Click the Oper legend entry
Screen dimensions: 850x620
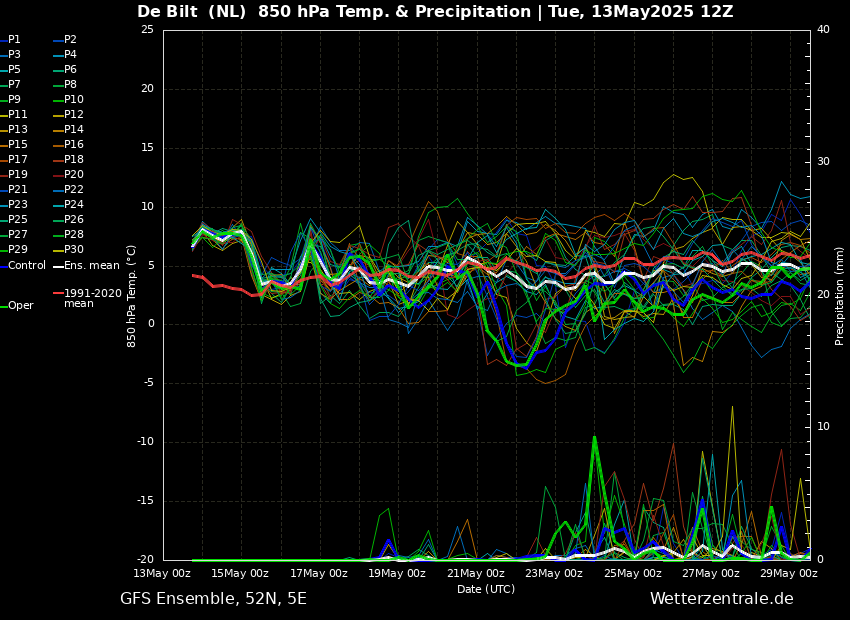coord(20,306)
